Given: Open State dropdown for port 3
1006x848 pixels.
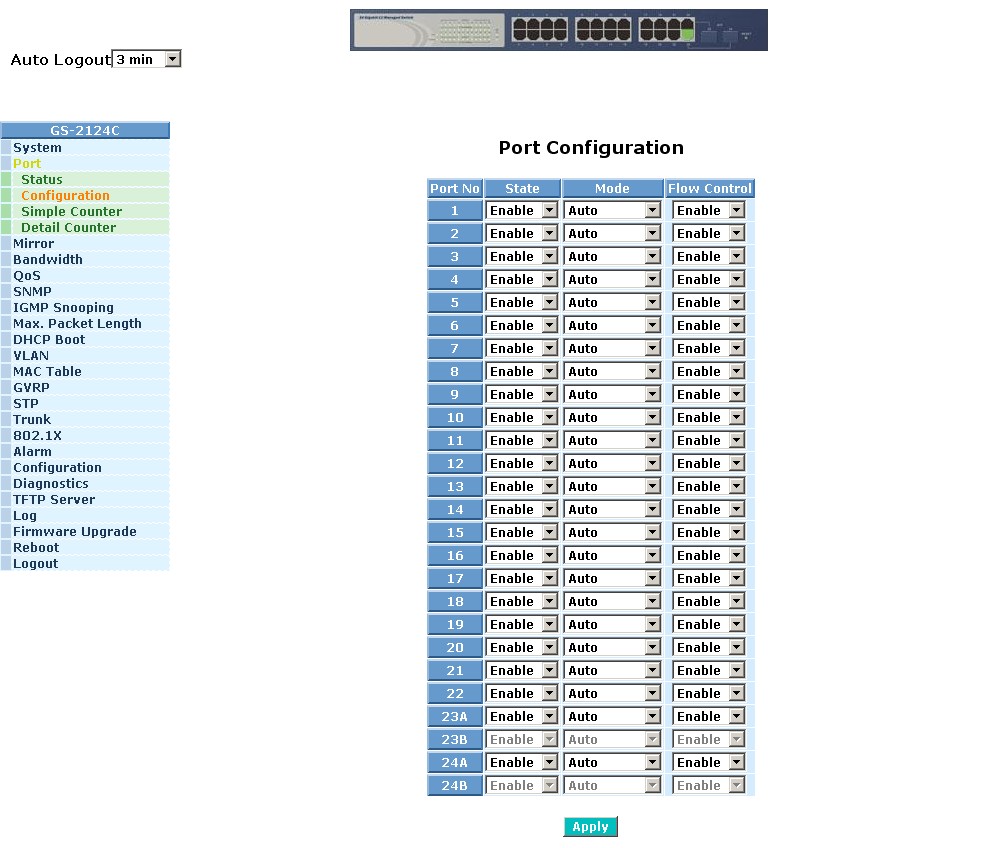Looking at the screenshot, I should pyautogui.click(x=522, y=257).
